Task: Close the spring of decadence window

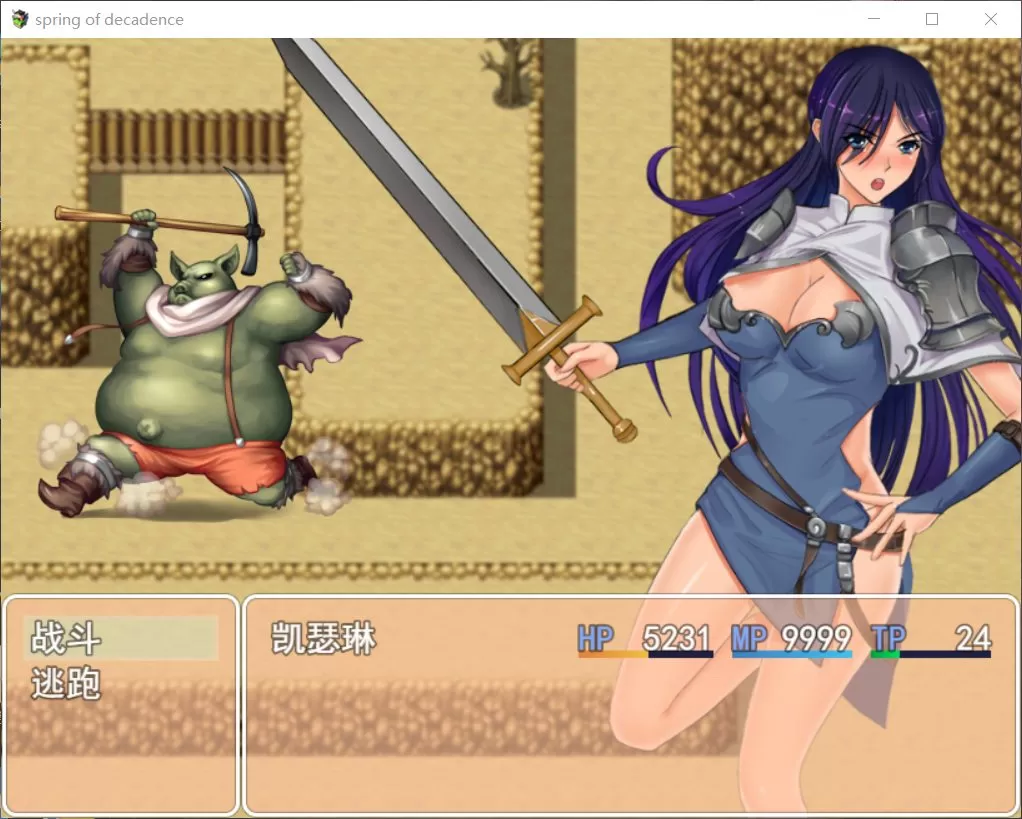Action: 990,19
